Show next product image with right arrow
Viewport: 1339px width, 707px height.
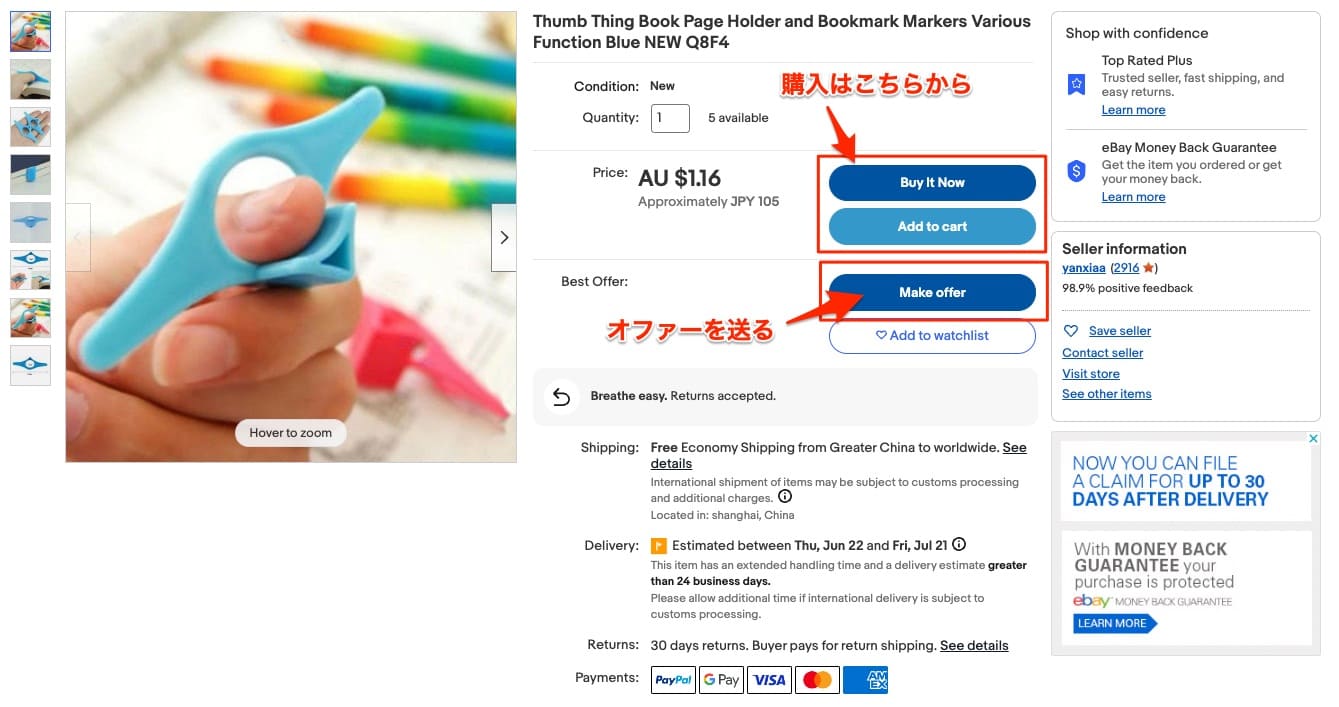pyautogui.click(x=504, y=238)
